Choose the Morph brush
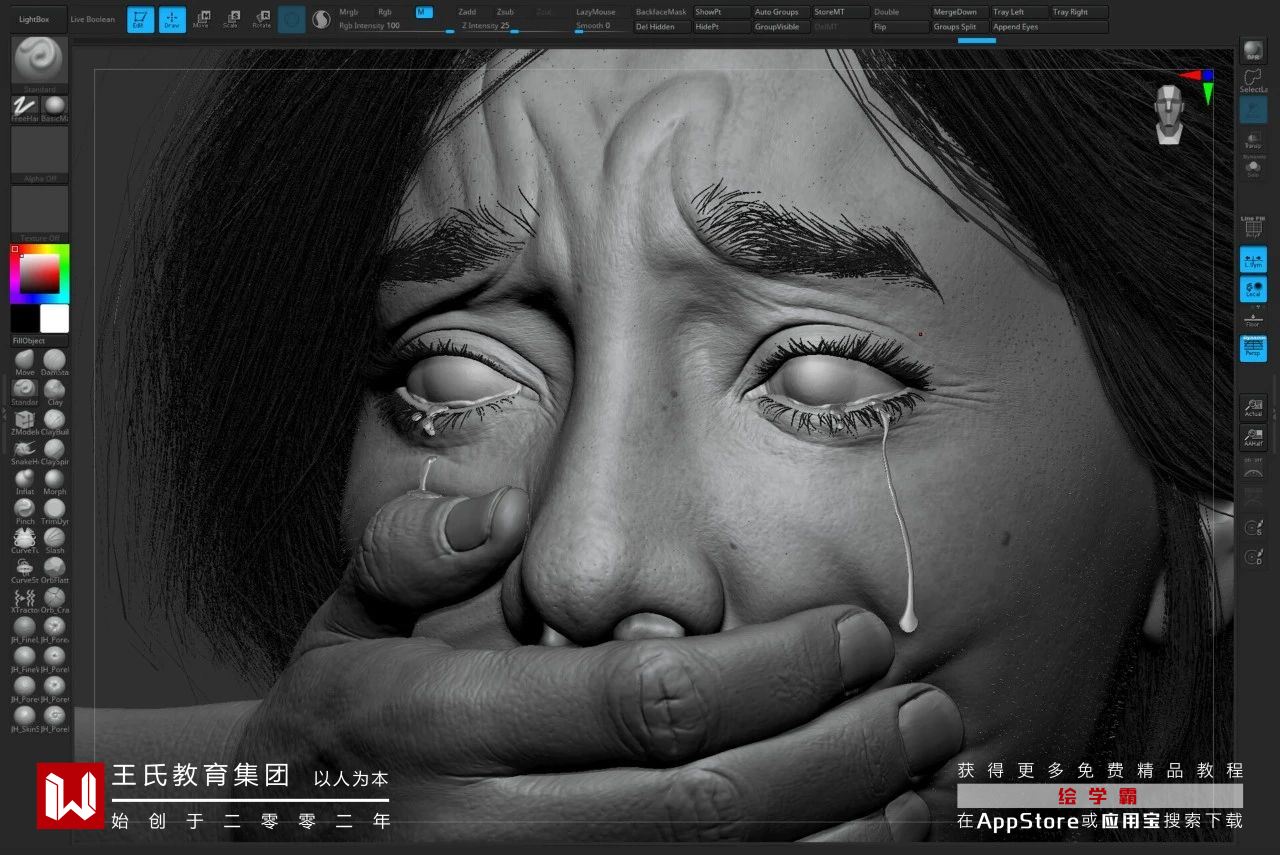 pos(54,481)
